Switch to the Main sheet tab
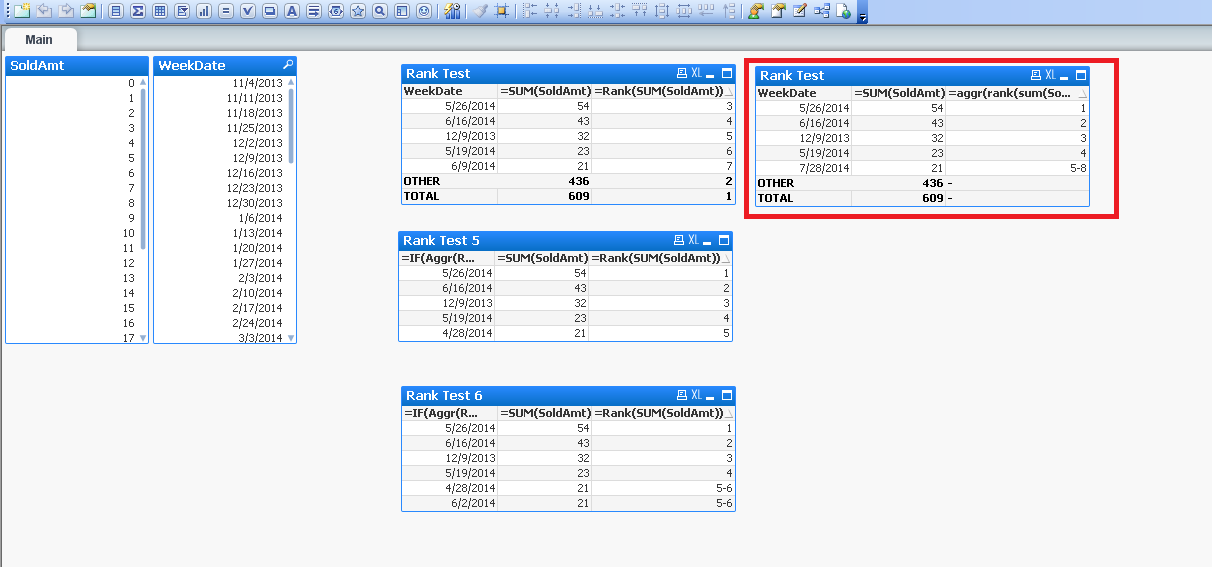1212x567 pixels. click(x=39, y=39)
